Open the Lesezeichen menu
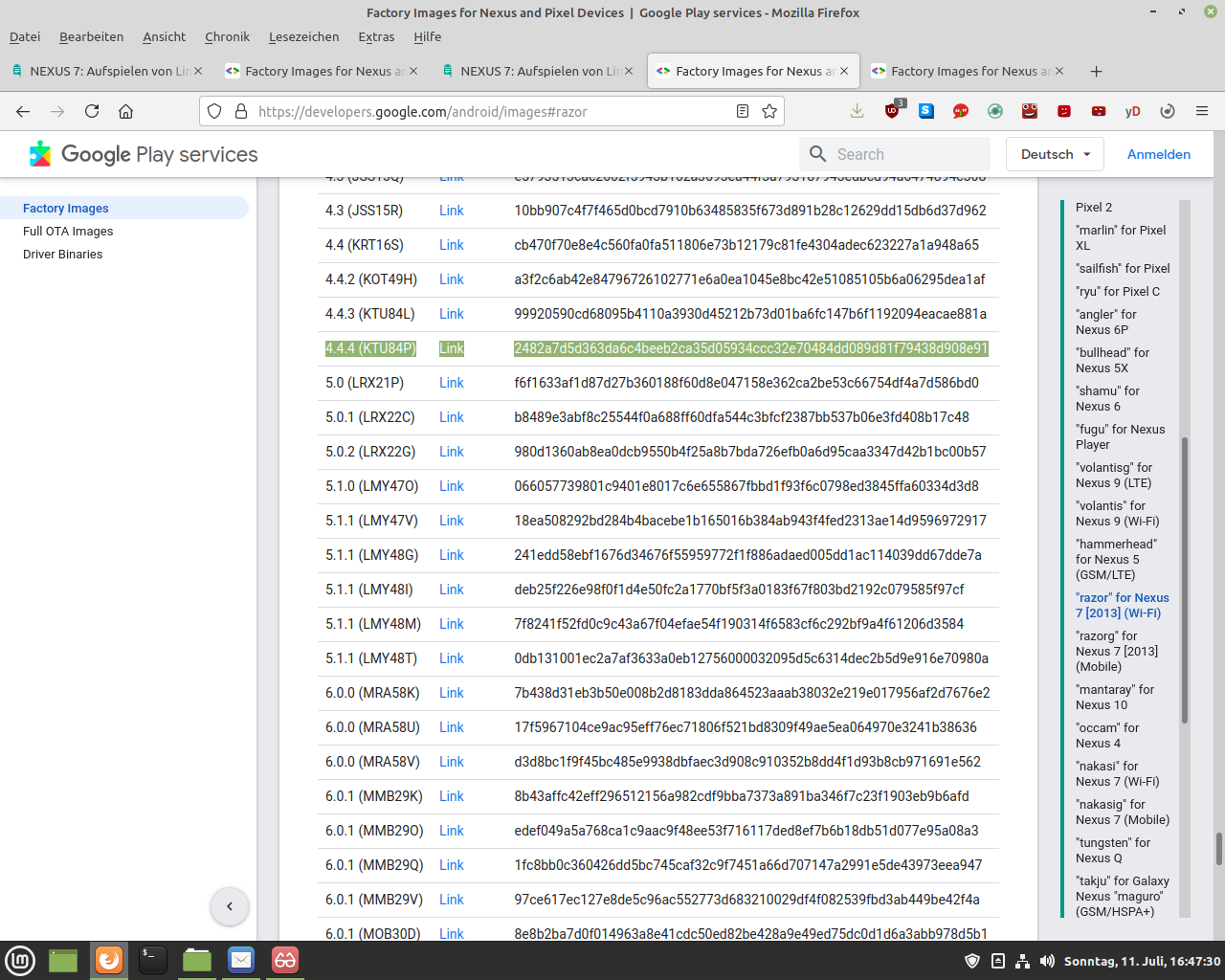 click(303, 36)
